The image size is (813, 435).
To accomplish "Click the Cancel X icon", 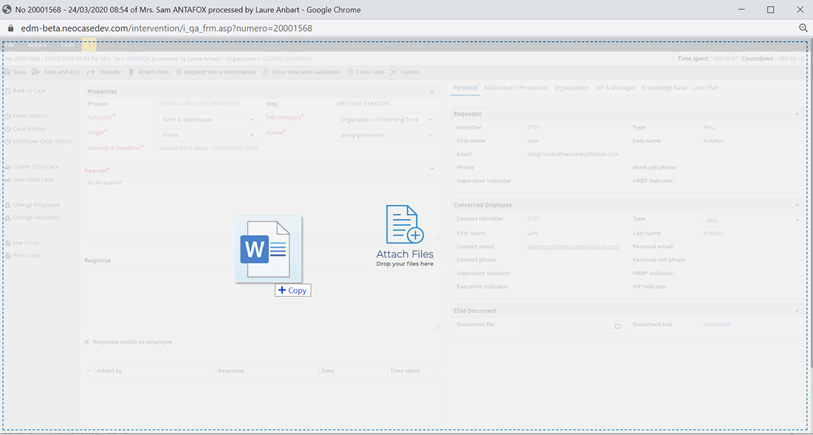I will coord(394,72).
